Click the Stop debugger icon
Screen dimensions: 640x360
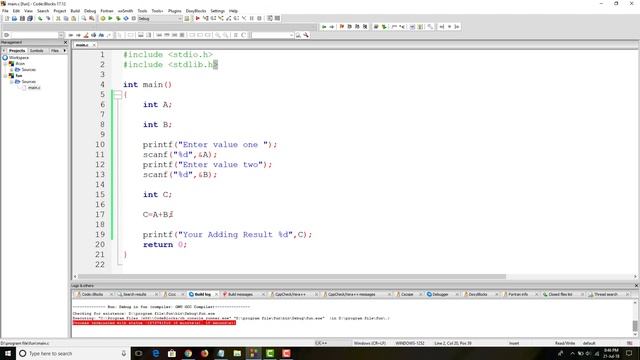[259, 18]
